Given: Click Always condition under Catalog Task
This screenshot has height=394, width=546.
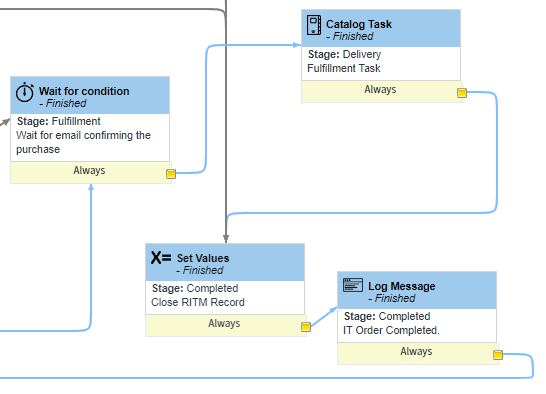Looking at the screenshot, I should 380,90.
